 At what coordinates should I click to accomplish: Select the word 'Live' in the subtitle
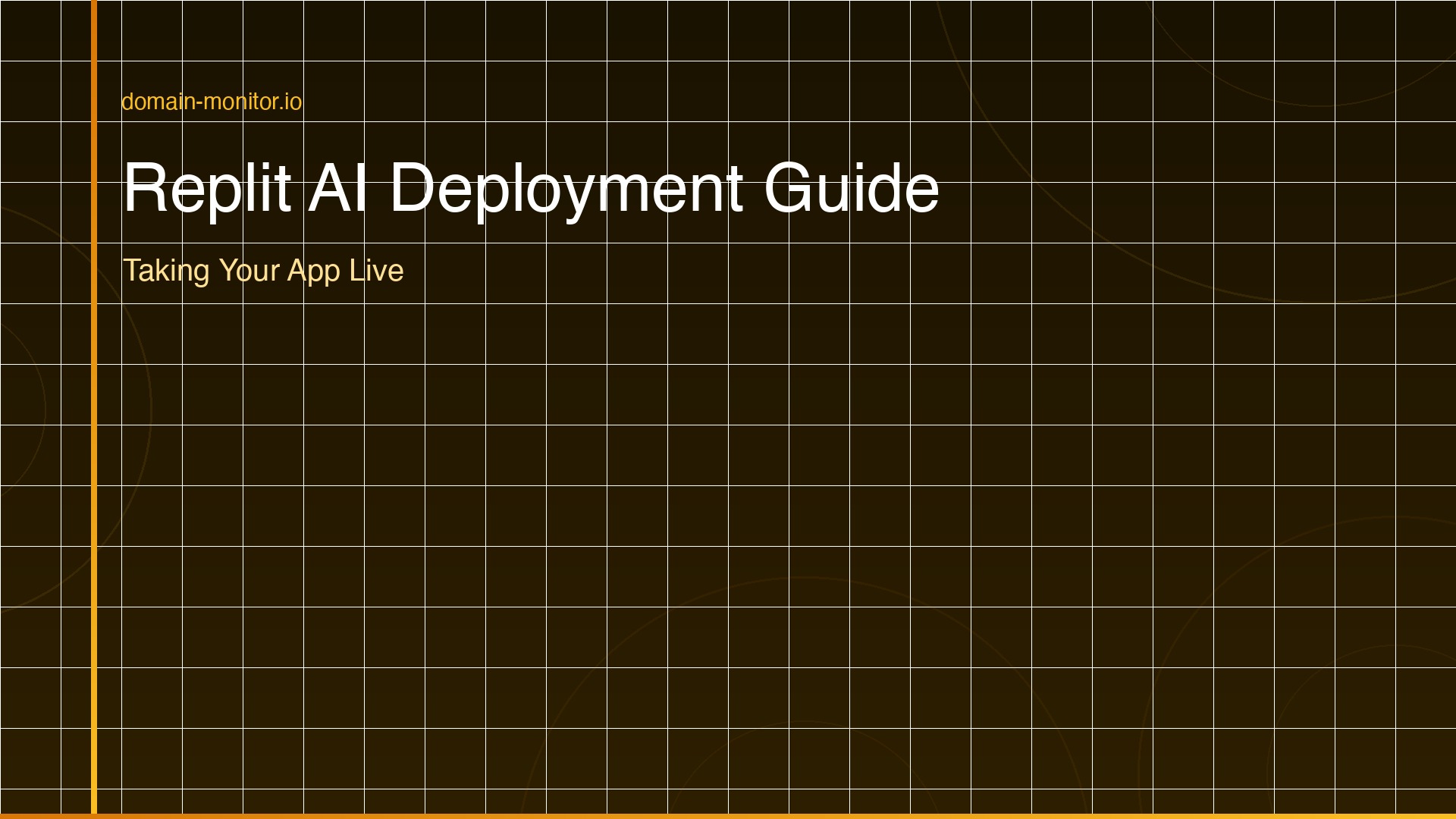[377, 270]
